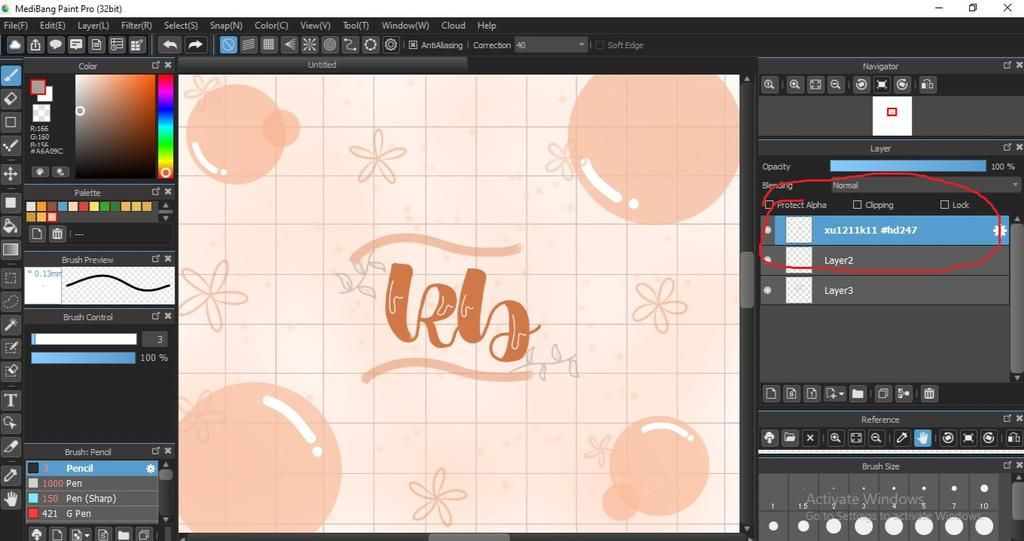Select the Move tool
This screenshot has height=541, width=1024.
(11, 174)
